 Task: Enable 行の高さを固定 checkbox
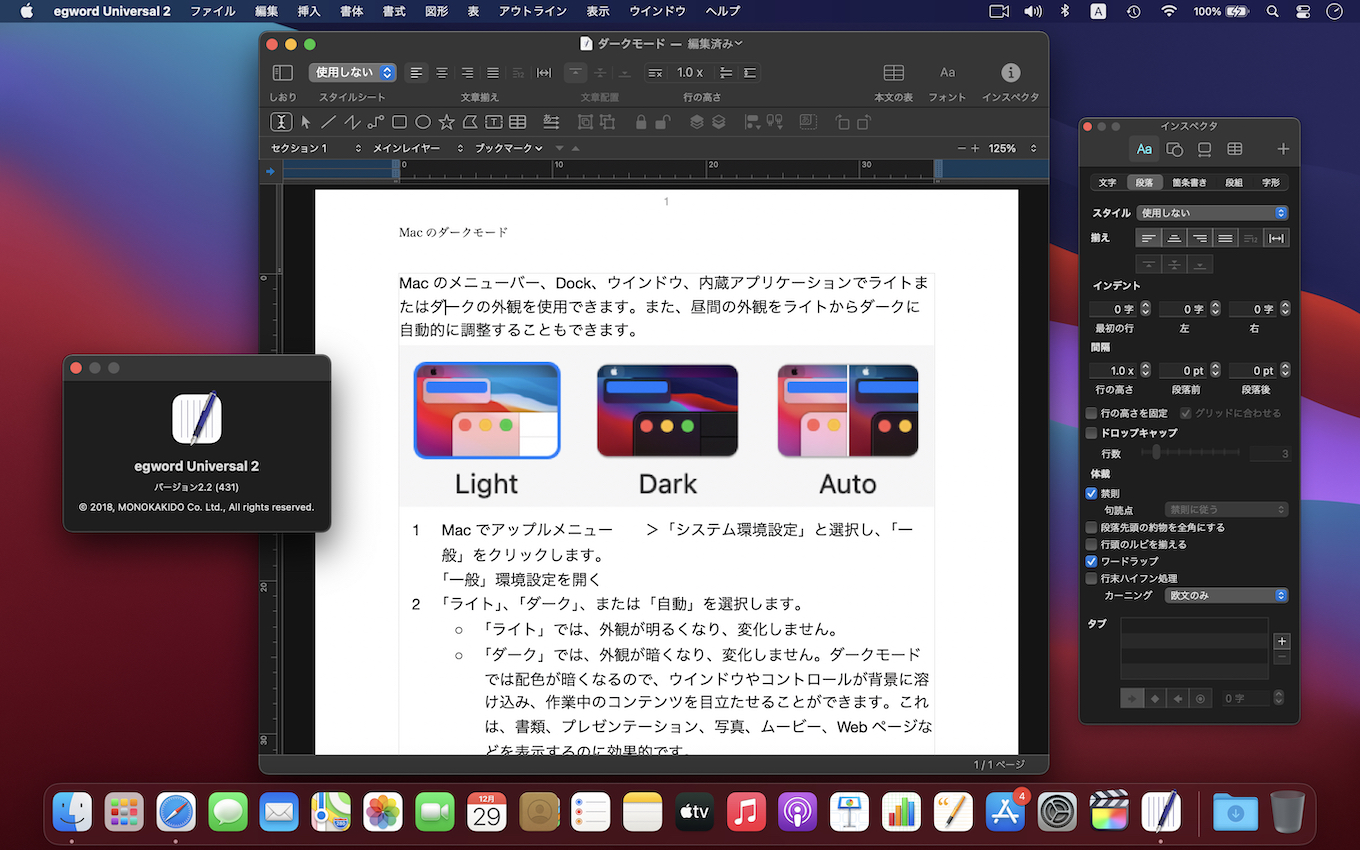pos(1092,413)
